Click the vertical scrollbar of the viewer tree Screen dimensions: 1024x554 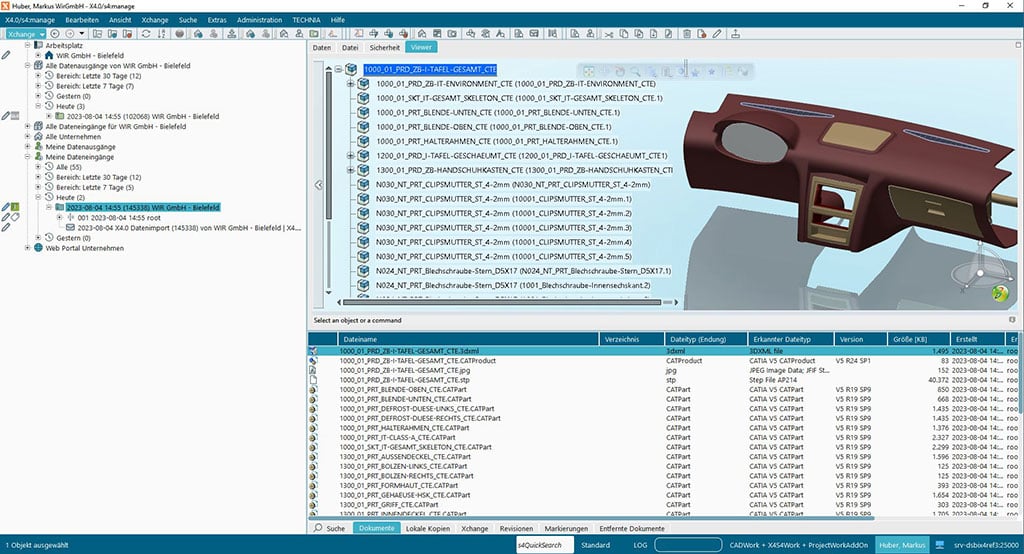click(328, 144)
